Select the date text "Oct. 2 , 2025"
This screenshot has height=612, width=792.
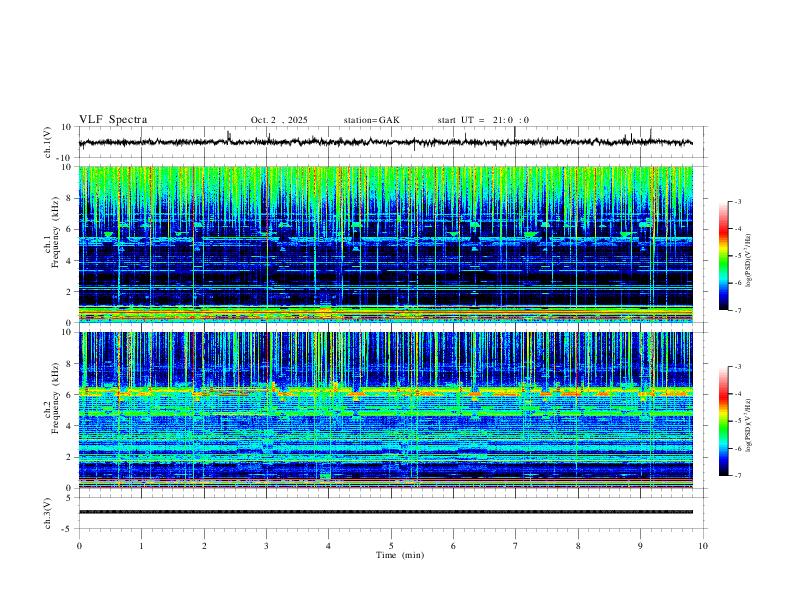point(279,120)
